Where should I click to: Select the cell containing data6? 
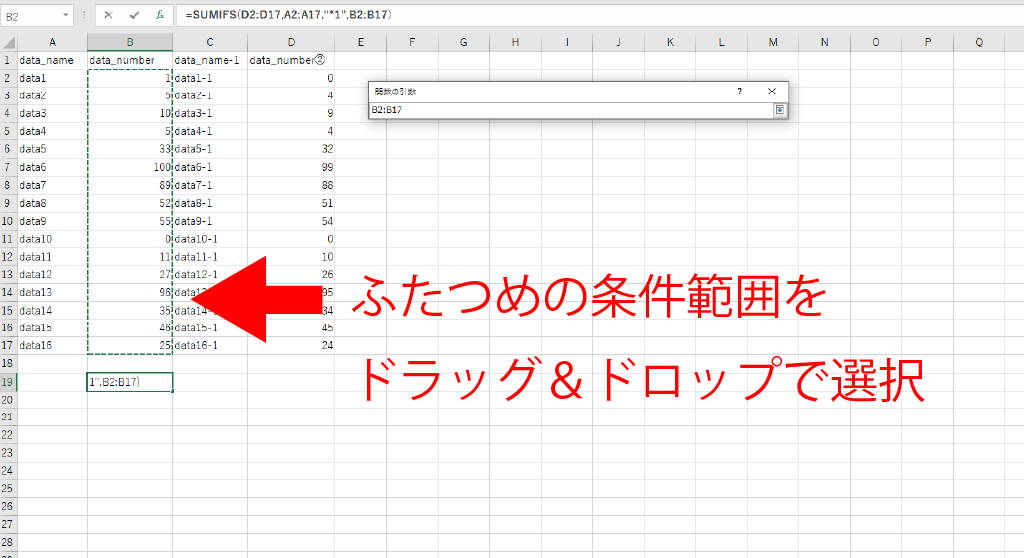(52, 167)
